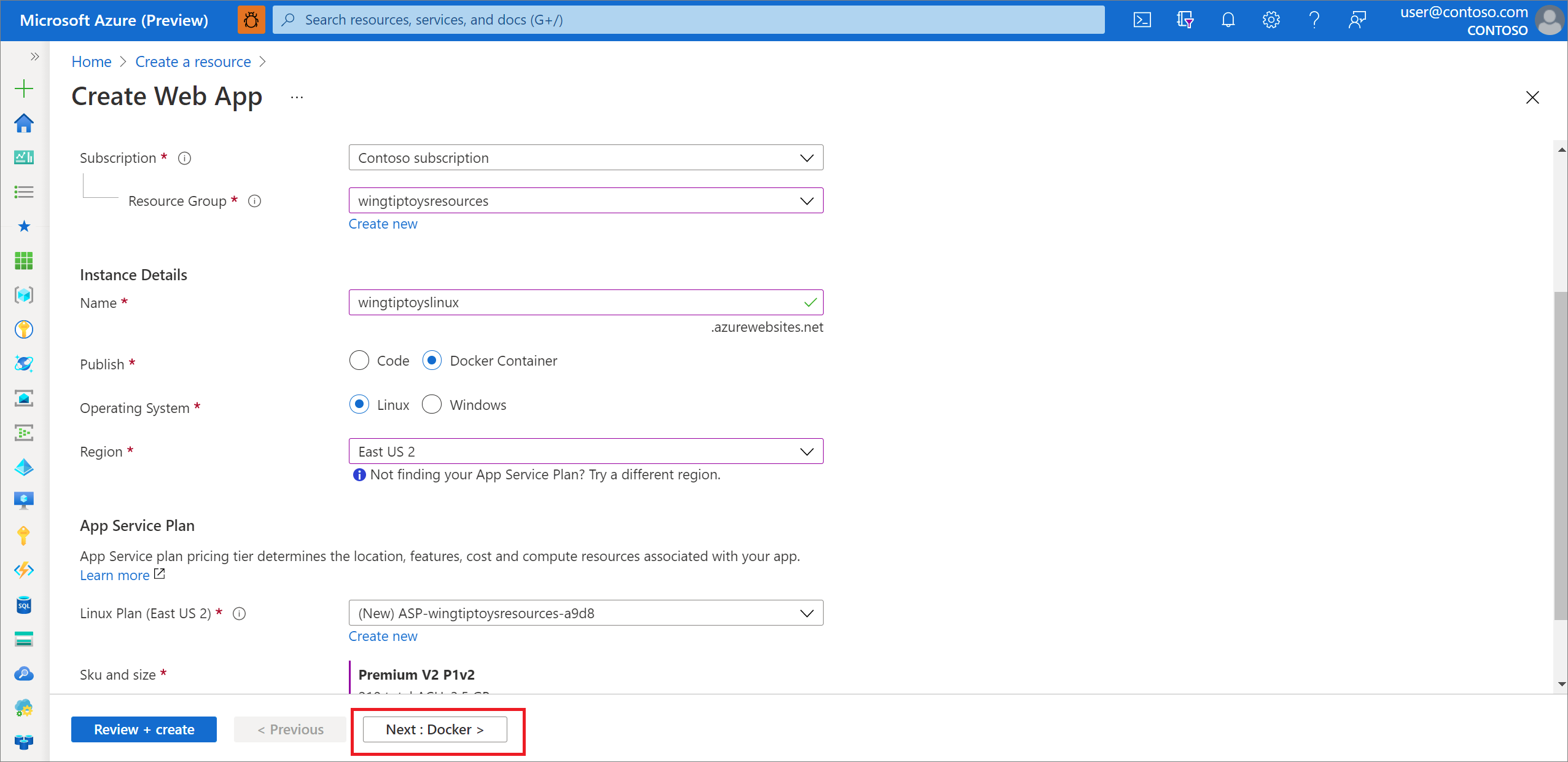Click the search bar icon at top
This screenshot has height=762, width=1568.
[x=290, y=19]
